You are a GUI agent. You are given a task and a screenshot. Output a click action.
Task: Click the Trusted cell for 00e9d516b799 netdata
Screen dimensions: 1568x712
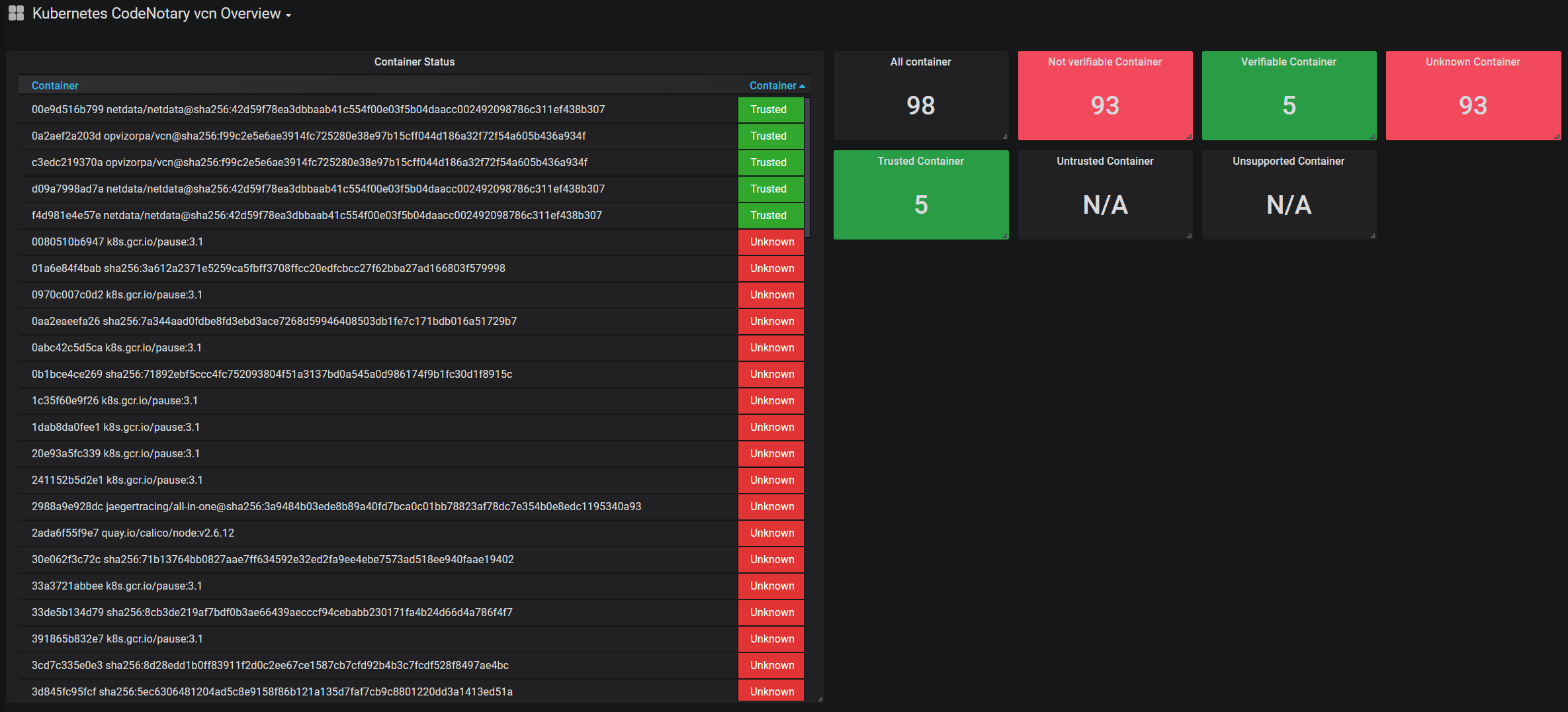771,109
